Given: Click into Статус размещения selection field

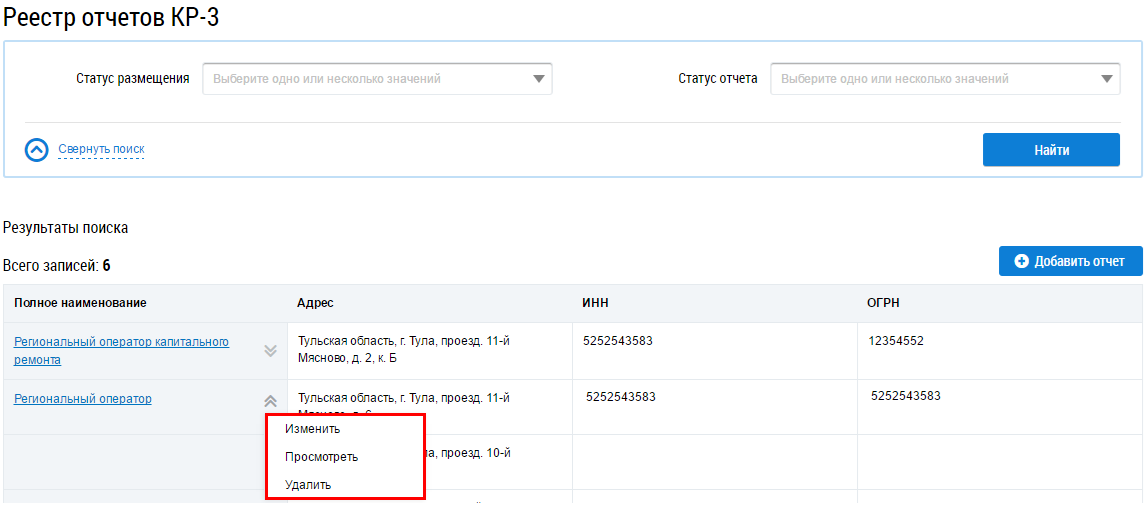Looking at the screenshot, I should pos(377,79).
